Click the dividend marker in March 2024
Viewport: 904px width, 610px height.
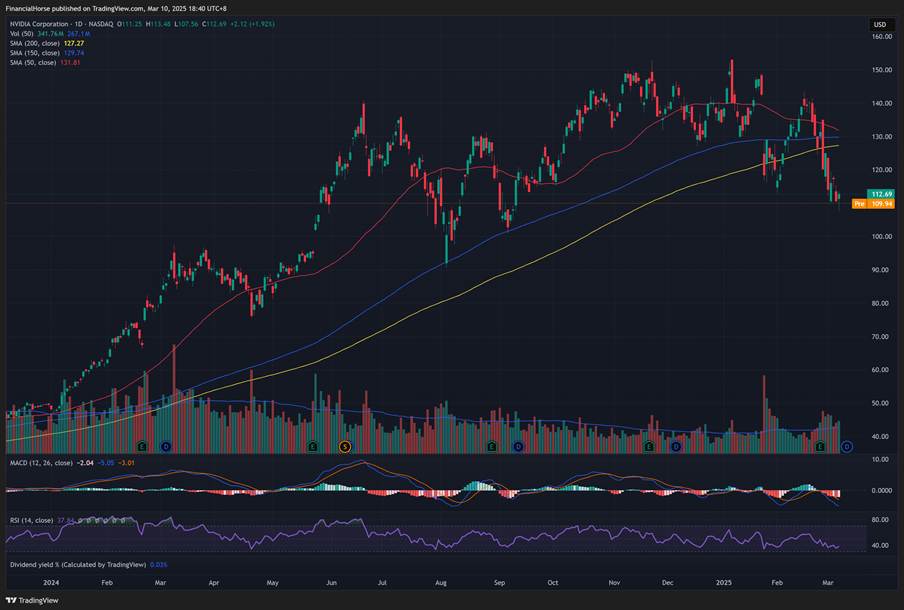click(166, 446)
